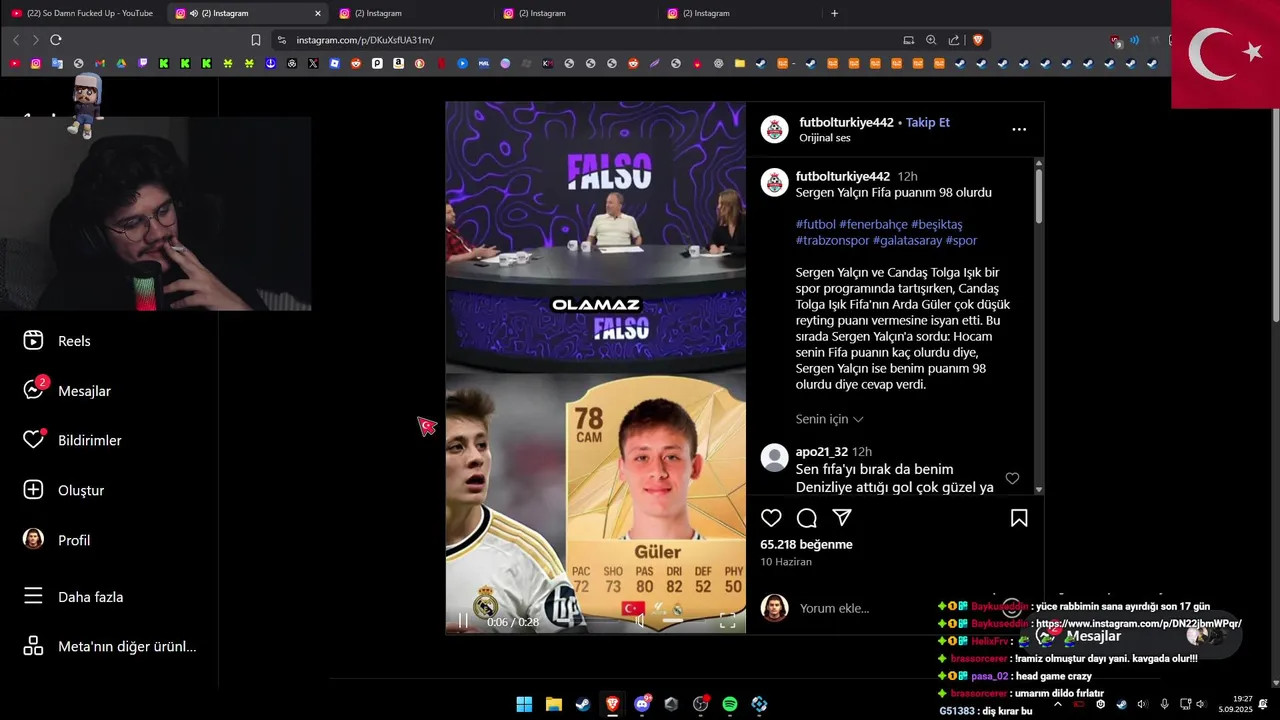Open the Twitch bookmark
This screenshot has height=720, width=1280.
pos(143,63)
